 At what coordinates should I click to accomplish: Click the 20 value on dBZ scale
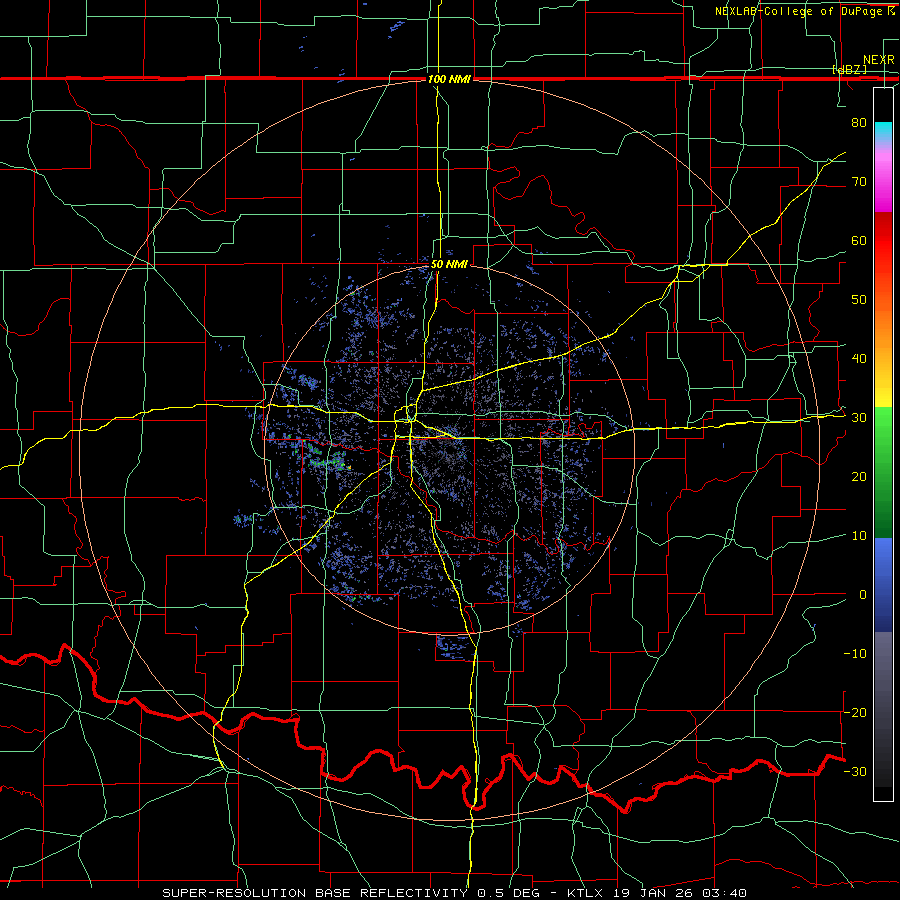pos(859,477)
